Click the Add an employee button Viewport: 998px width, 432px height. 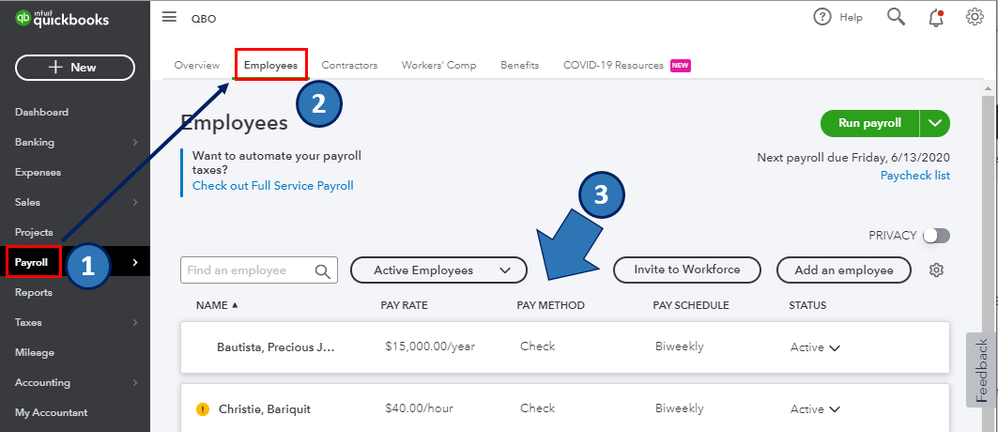843,270
